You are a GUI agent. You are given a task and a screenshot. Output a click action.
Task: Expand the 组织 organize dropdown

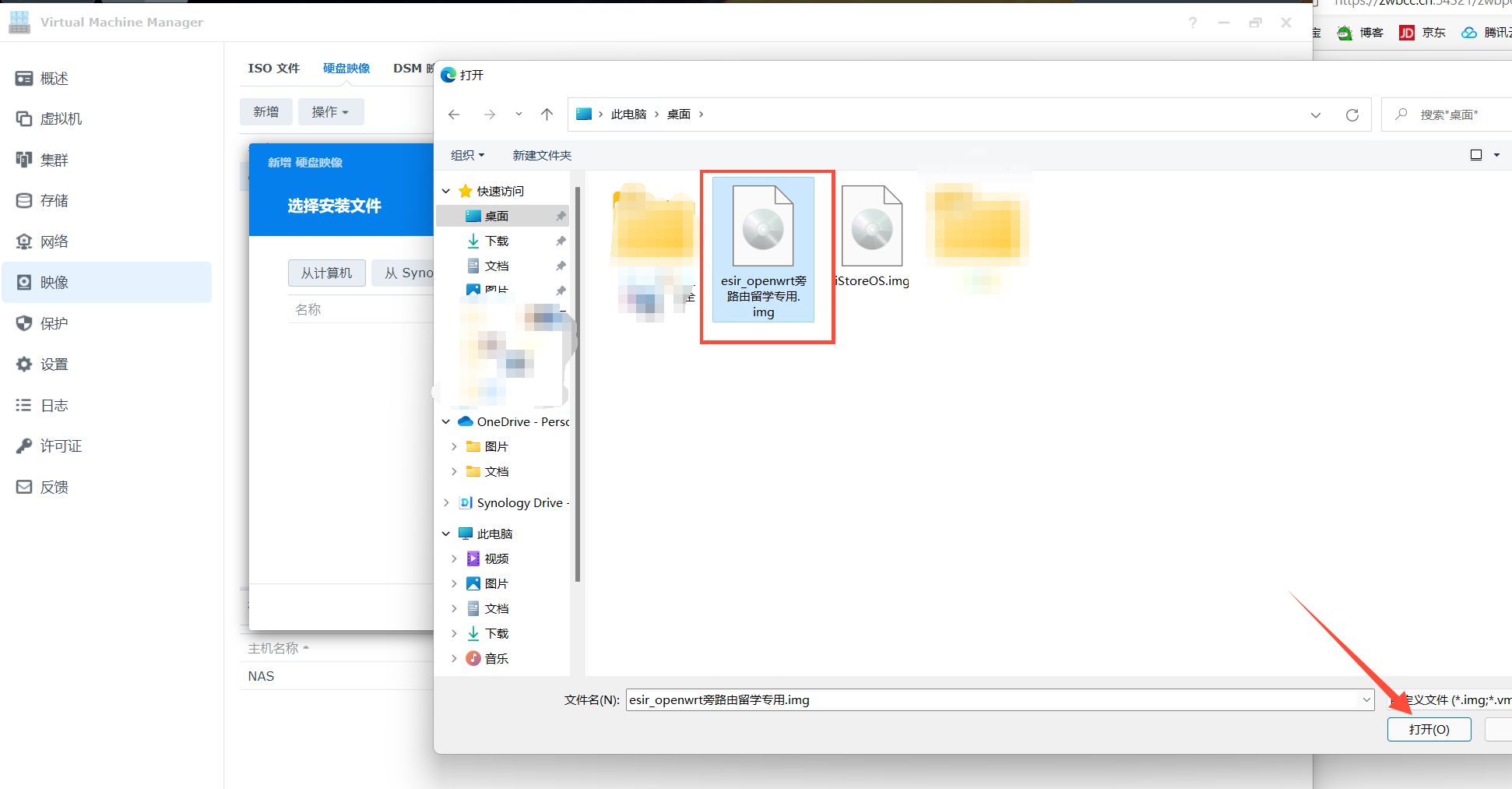pyautogui.click(x=467, y=155)
